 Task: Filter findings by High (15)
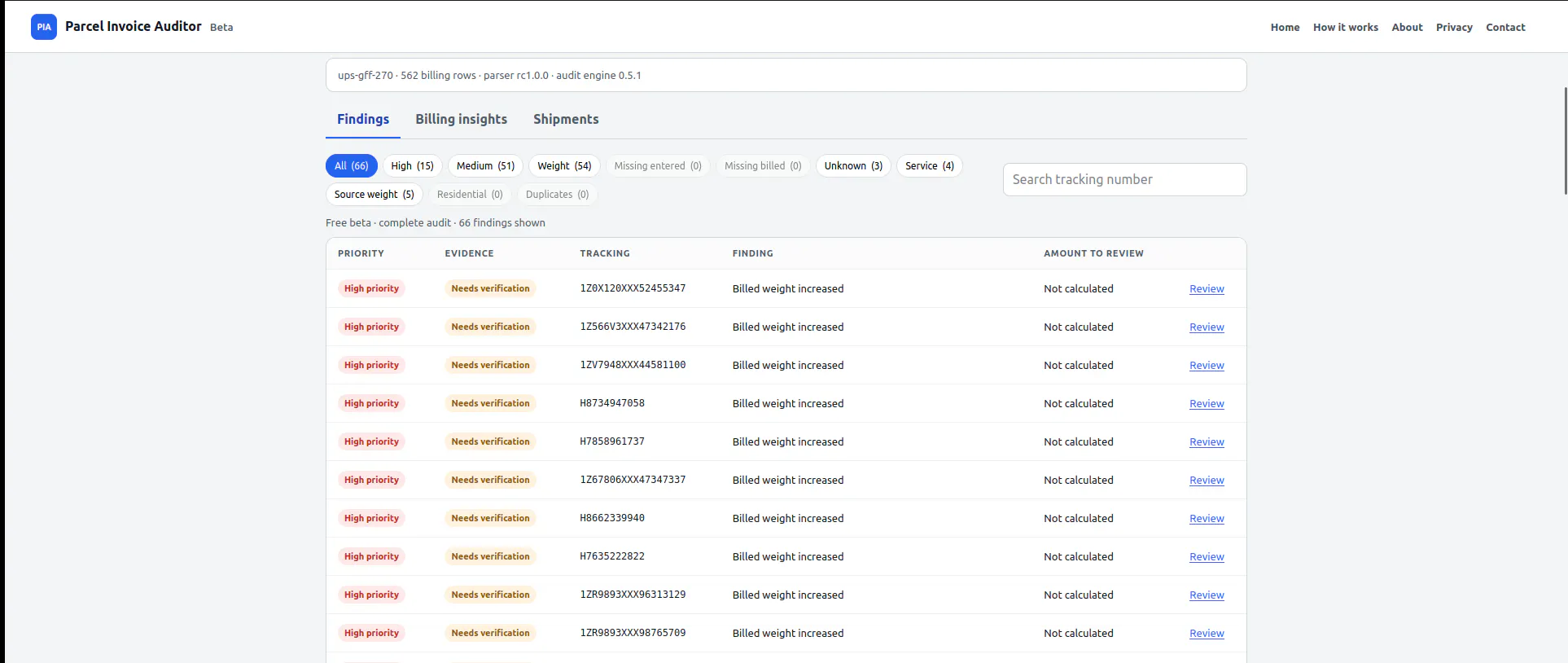click(x=412, y=165)
